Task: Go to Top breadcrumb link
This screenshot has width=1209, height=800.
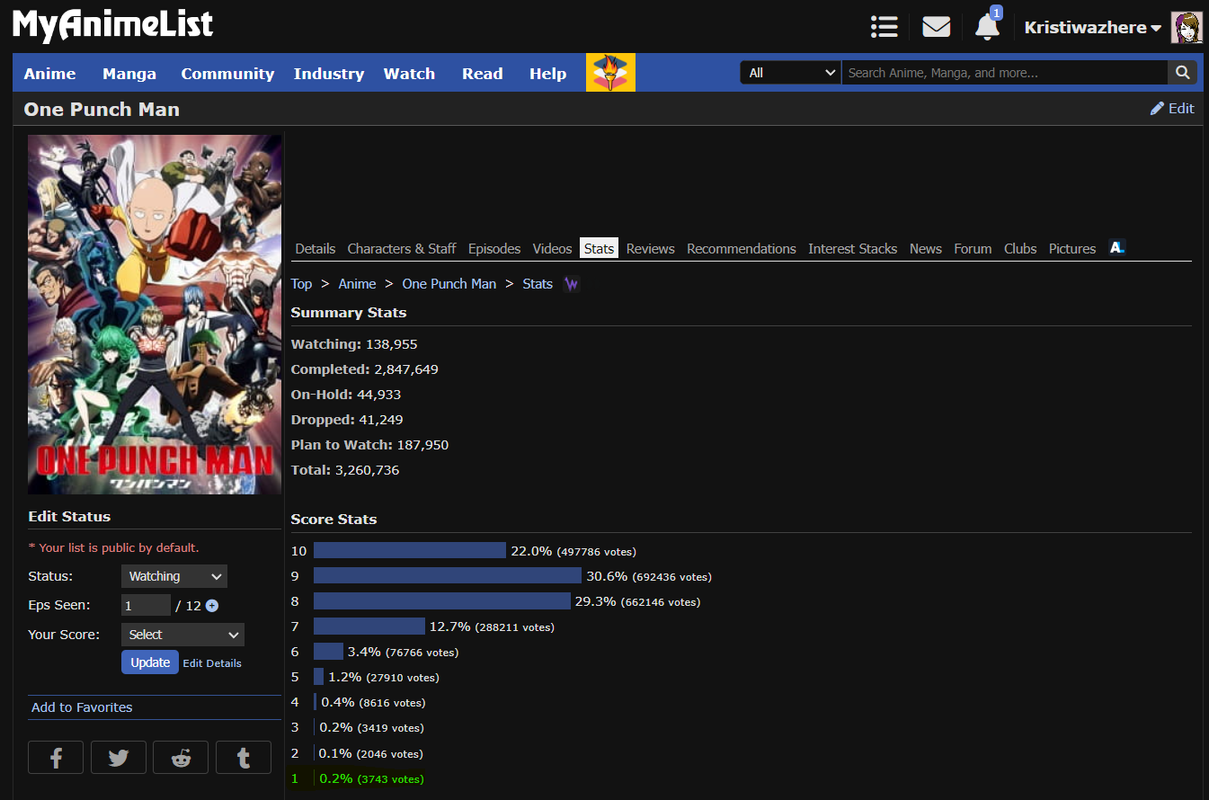Action: point(301,284)
